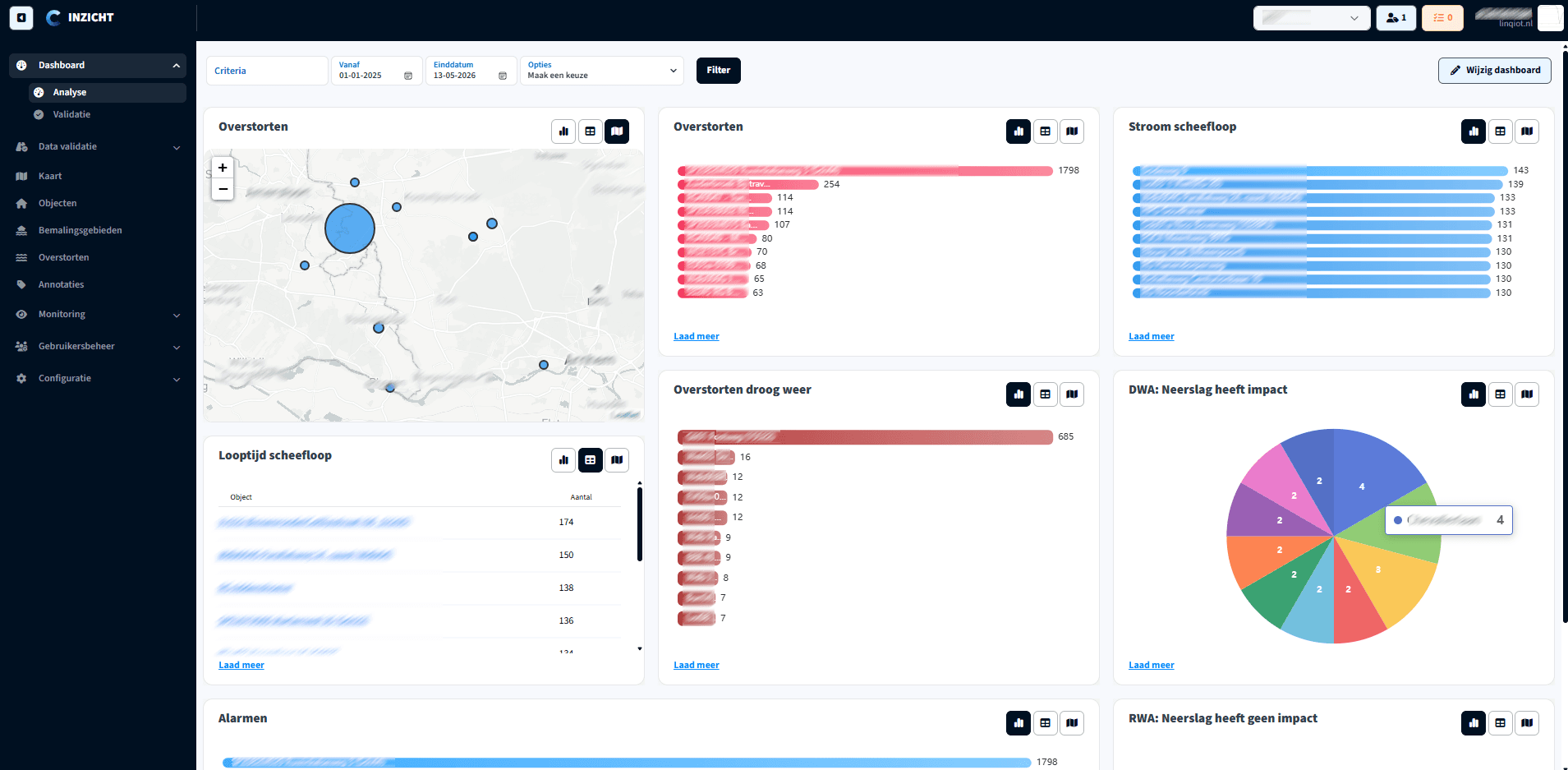Click the Overstorten bar with value 1798

click(865, 171)
